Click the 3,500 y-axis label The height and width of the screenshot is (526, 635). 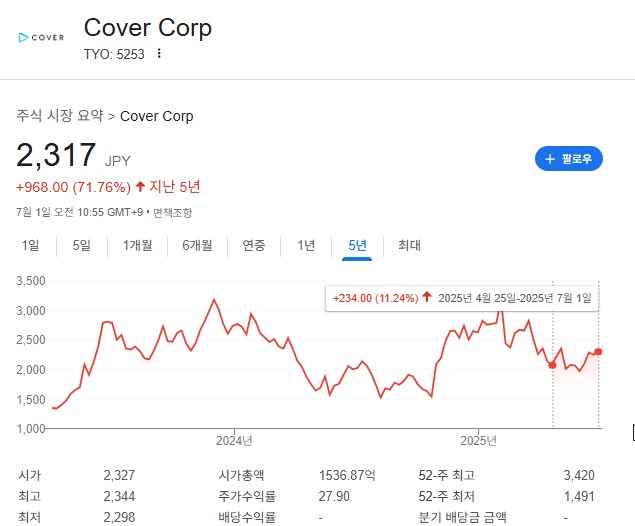[x=31, y=281]
